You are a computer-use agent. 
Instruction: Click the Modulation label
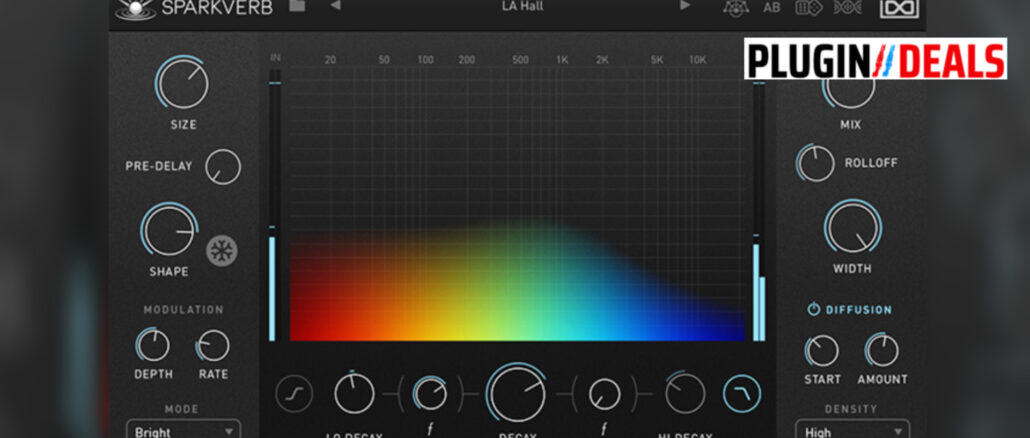click(183, 309)
